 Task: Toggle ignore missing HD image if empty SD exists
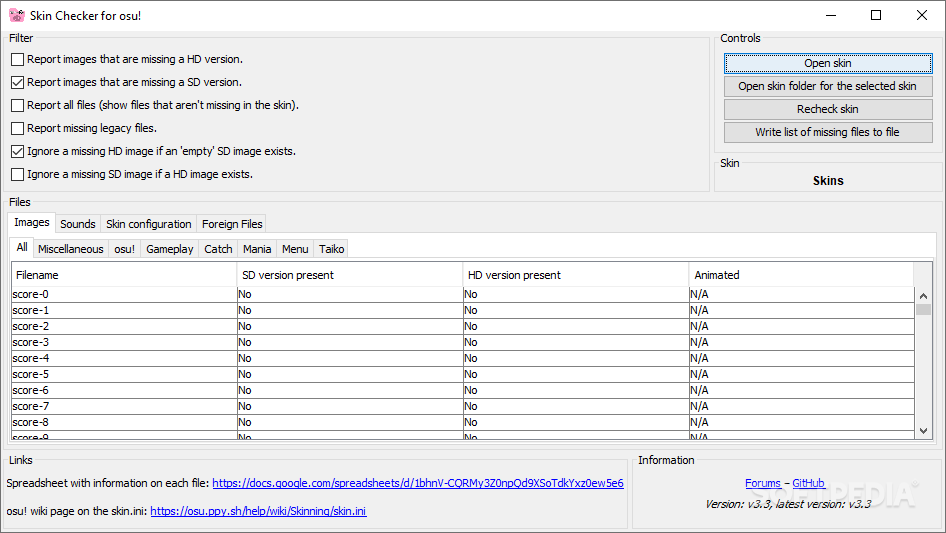[x=17, y=151]
